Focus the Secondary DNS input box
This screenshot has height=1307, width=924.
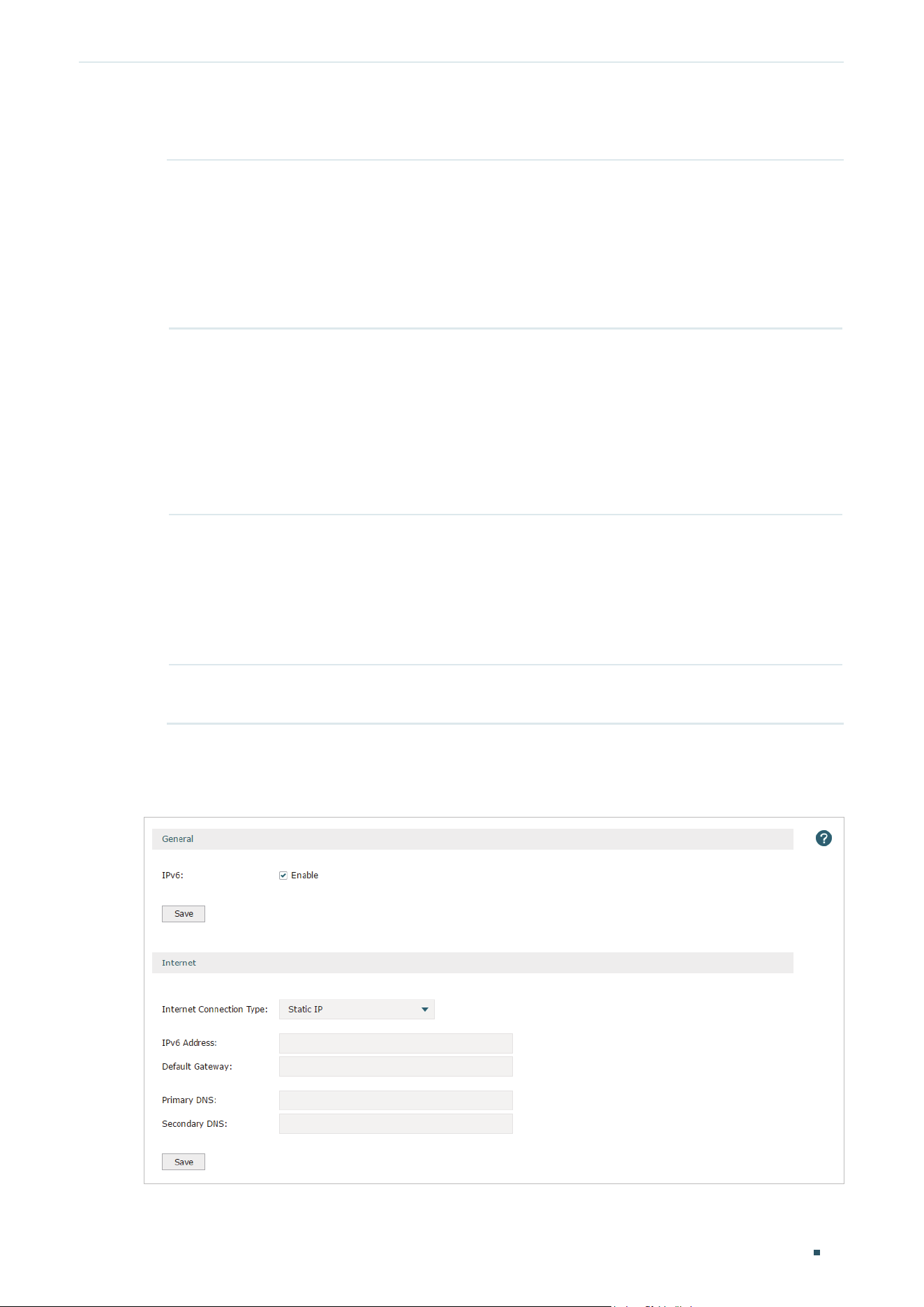click(396, 1124)
